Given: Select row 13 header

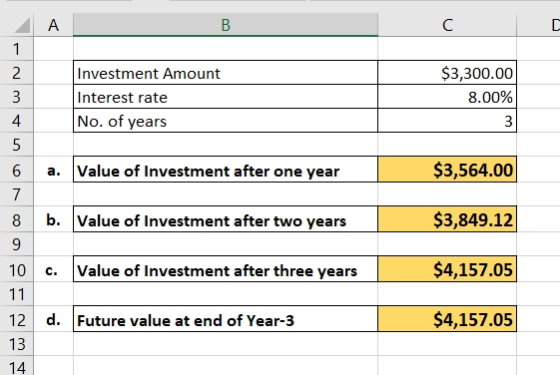Looking at the screenshot, I should 16,344.
